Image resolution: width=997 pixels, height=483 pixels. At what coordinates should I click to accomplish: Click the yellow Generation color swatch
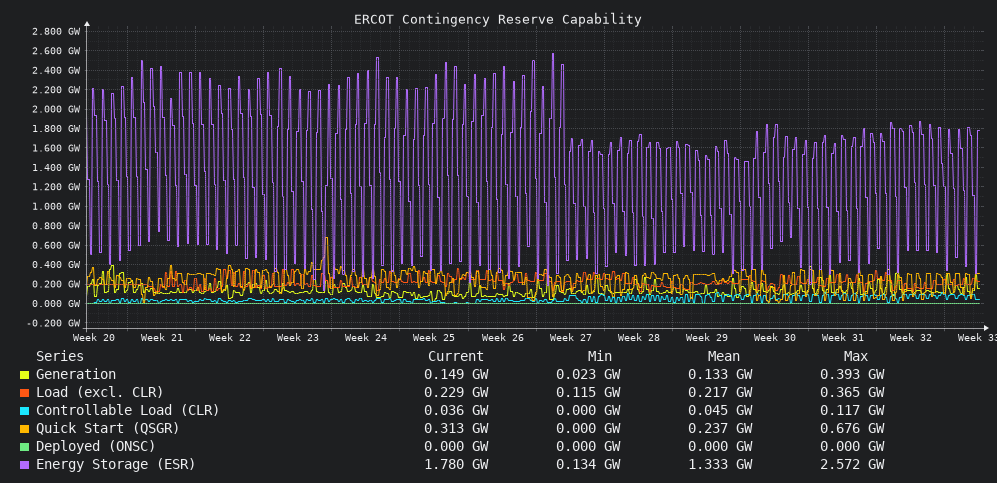tap(24, 375)
